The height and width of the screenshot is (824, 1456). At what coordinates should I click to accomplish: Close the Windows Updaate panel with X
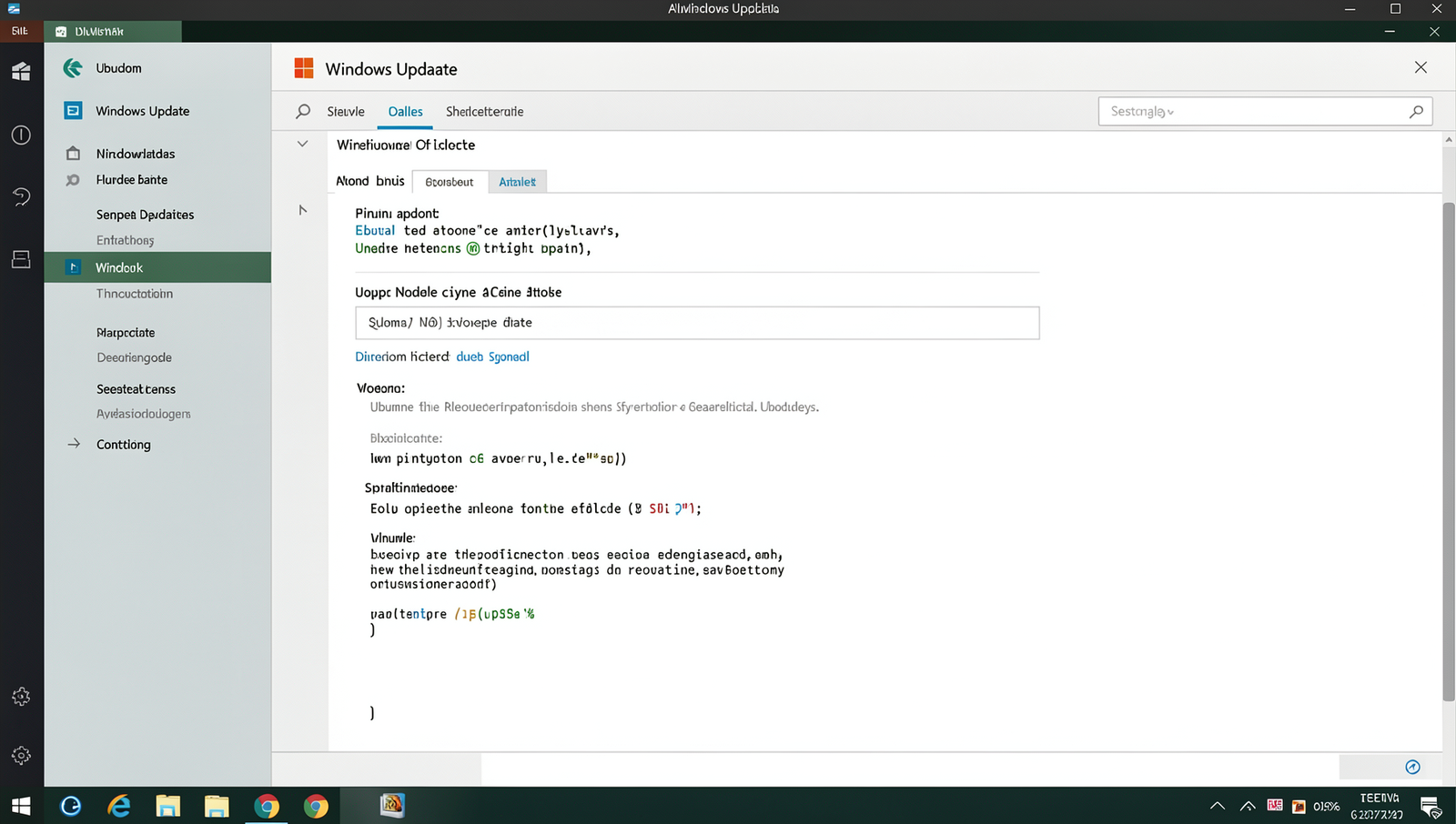coord(1421,67)
